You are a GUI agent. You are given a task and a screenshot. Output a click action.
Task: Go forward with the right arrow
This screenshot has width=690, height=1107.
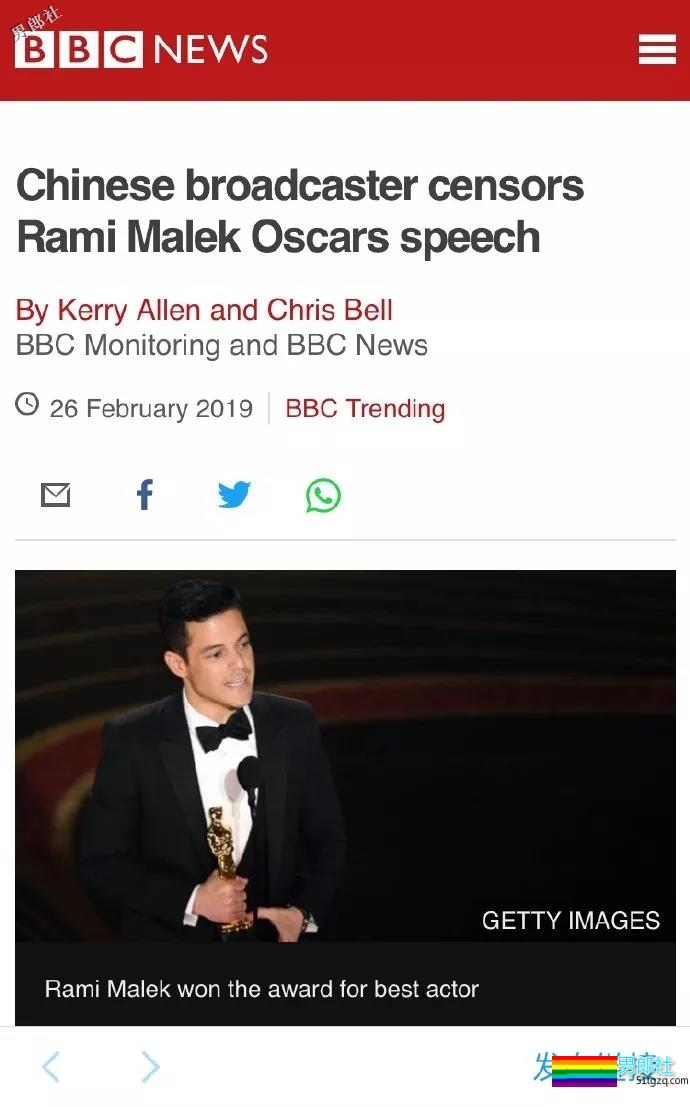pyautogui.click(x=150, y=1067)
